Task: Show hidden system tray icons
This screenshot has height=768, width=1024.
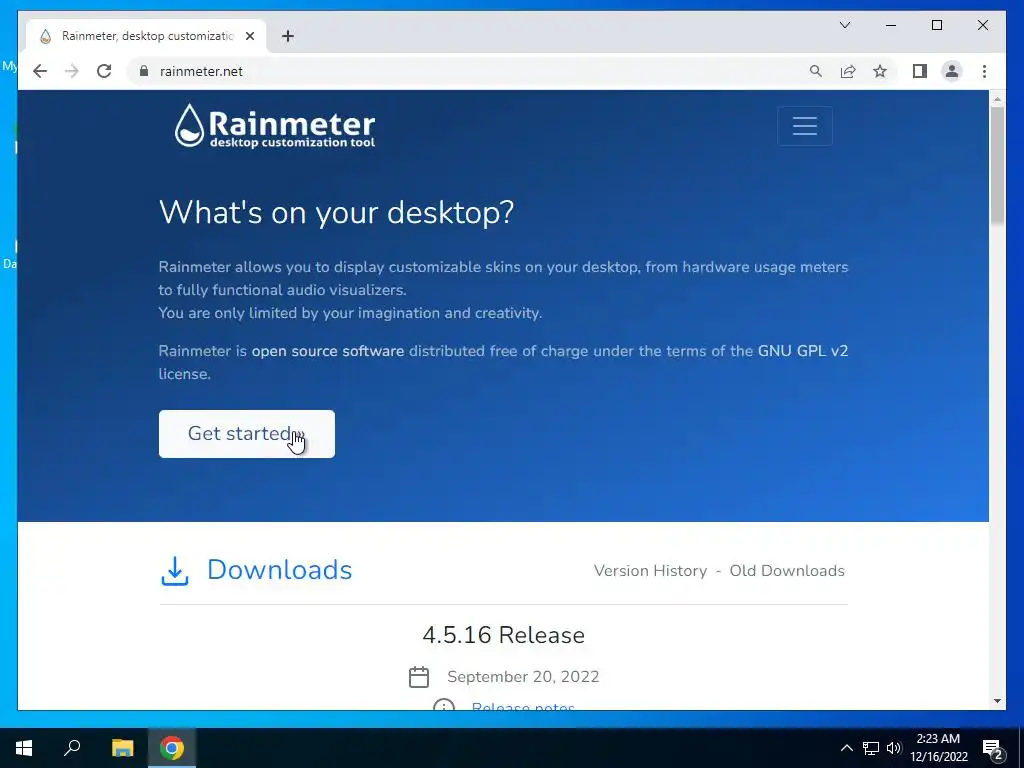Action: click(x=846, y=748)
